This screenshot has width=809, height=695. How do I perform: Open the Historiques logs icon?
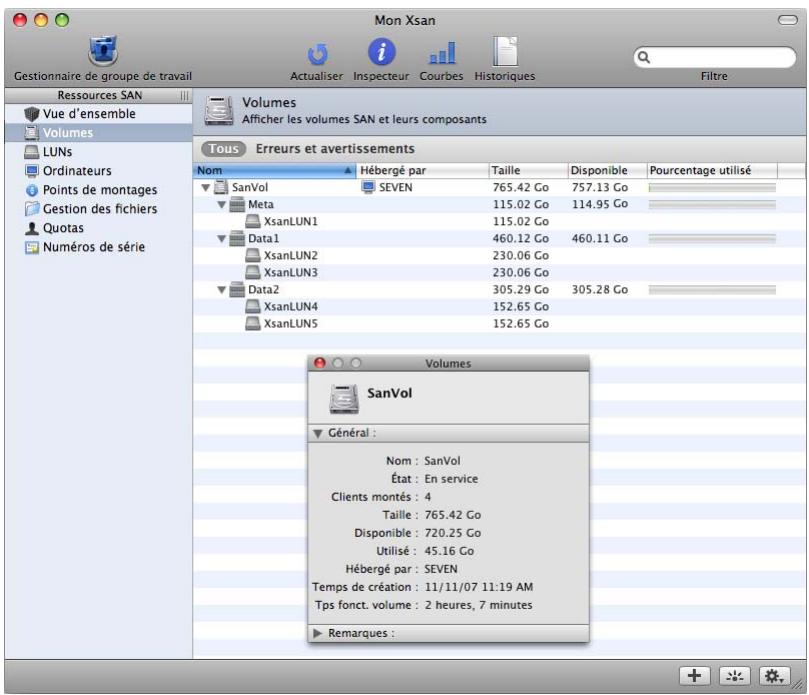[x=505, y=52]
